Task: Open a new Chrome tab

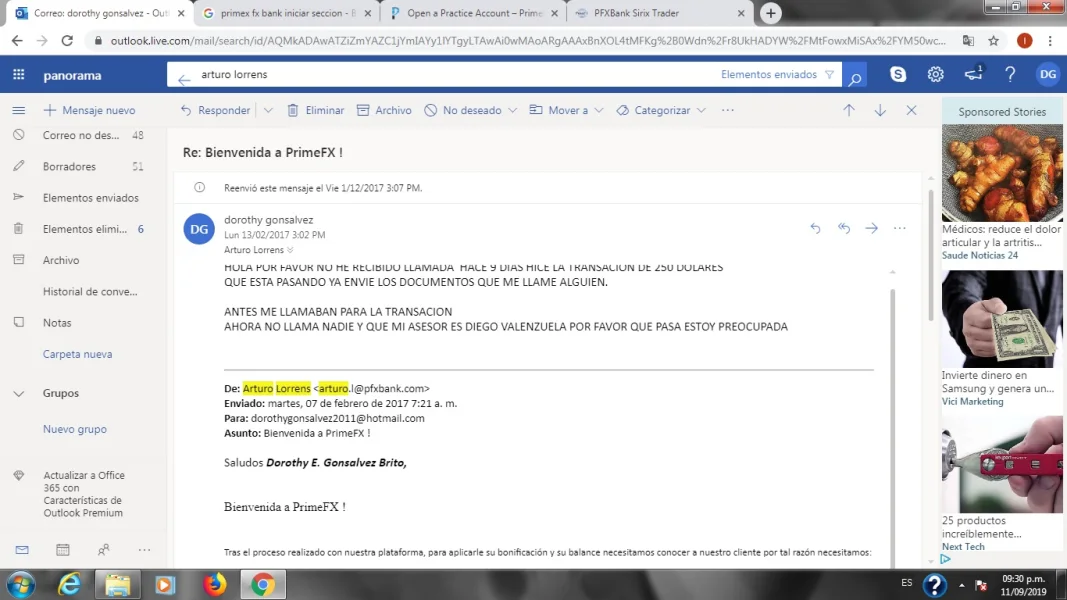Action: (x=770, y=13)
